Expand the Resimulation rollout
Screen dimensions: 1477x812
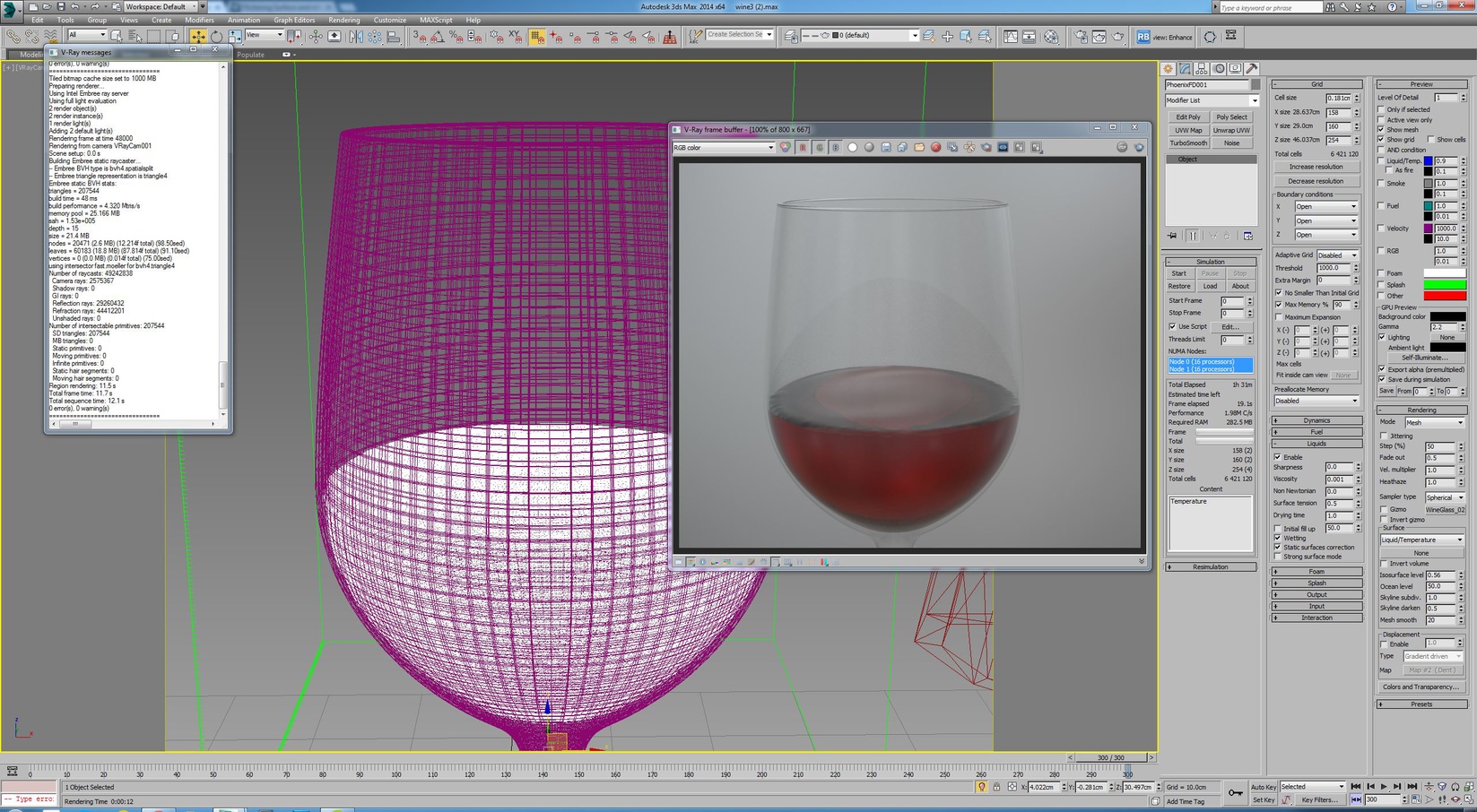click(1210, 567)
